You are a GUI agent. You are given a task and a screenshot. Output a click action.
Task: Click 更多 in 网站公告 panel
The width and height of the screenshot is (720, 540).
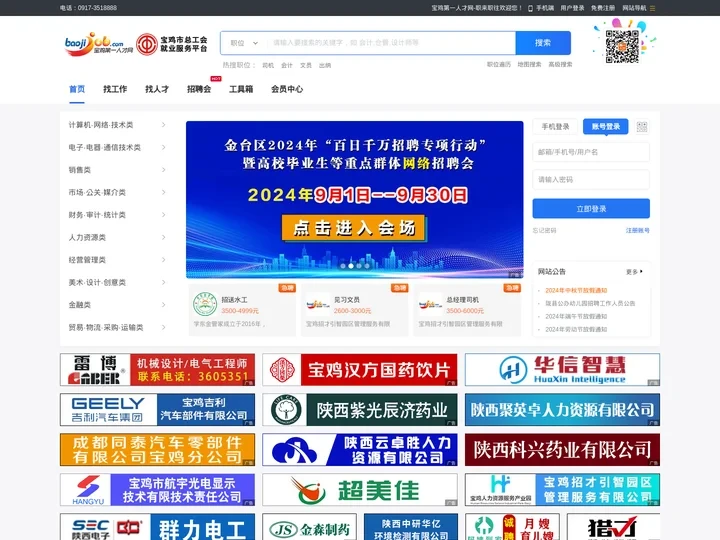(x=634, y=272)
